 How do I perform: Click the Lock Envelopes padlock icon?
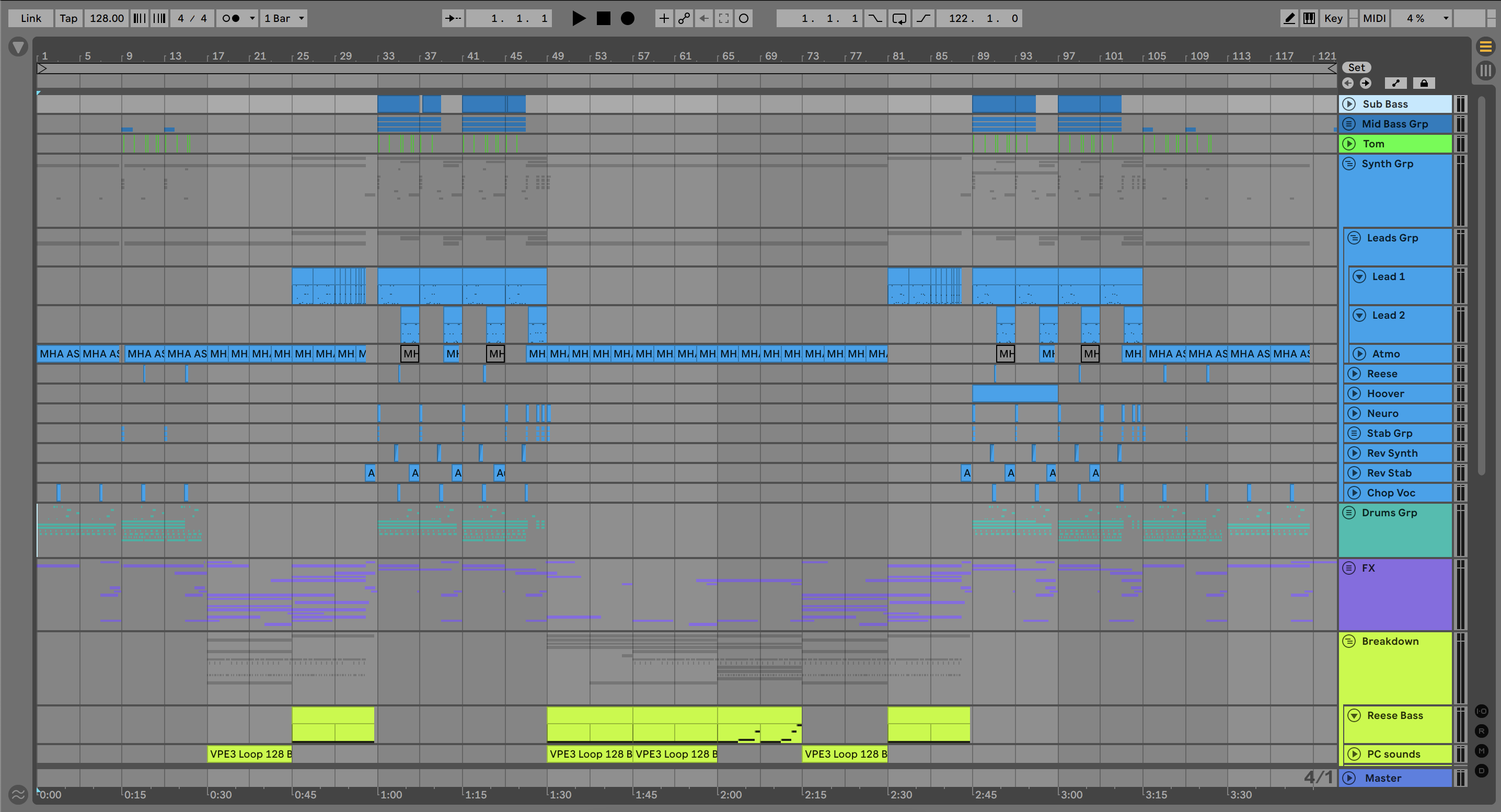tap(1424, 83)
